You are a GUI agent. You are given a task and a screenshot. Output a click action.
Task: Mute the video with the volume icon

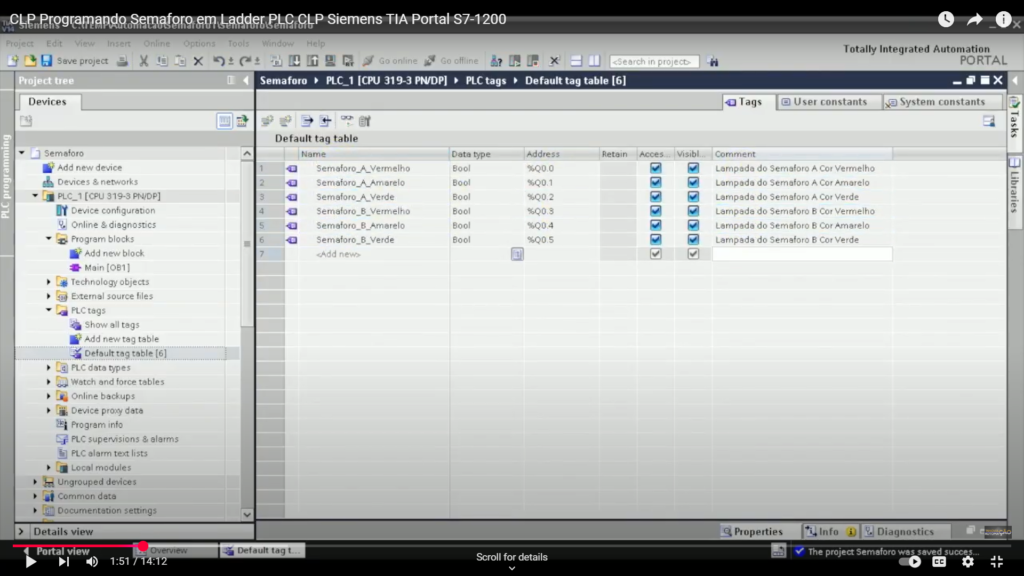(92, 561)
